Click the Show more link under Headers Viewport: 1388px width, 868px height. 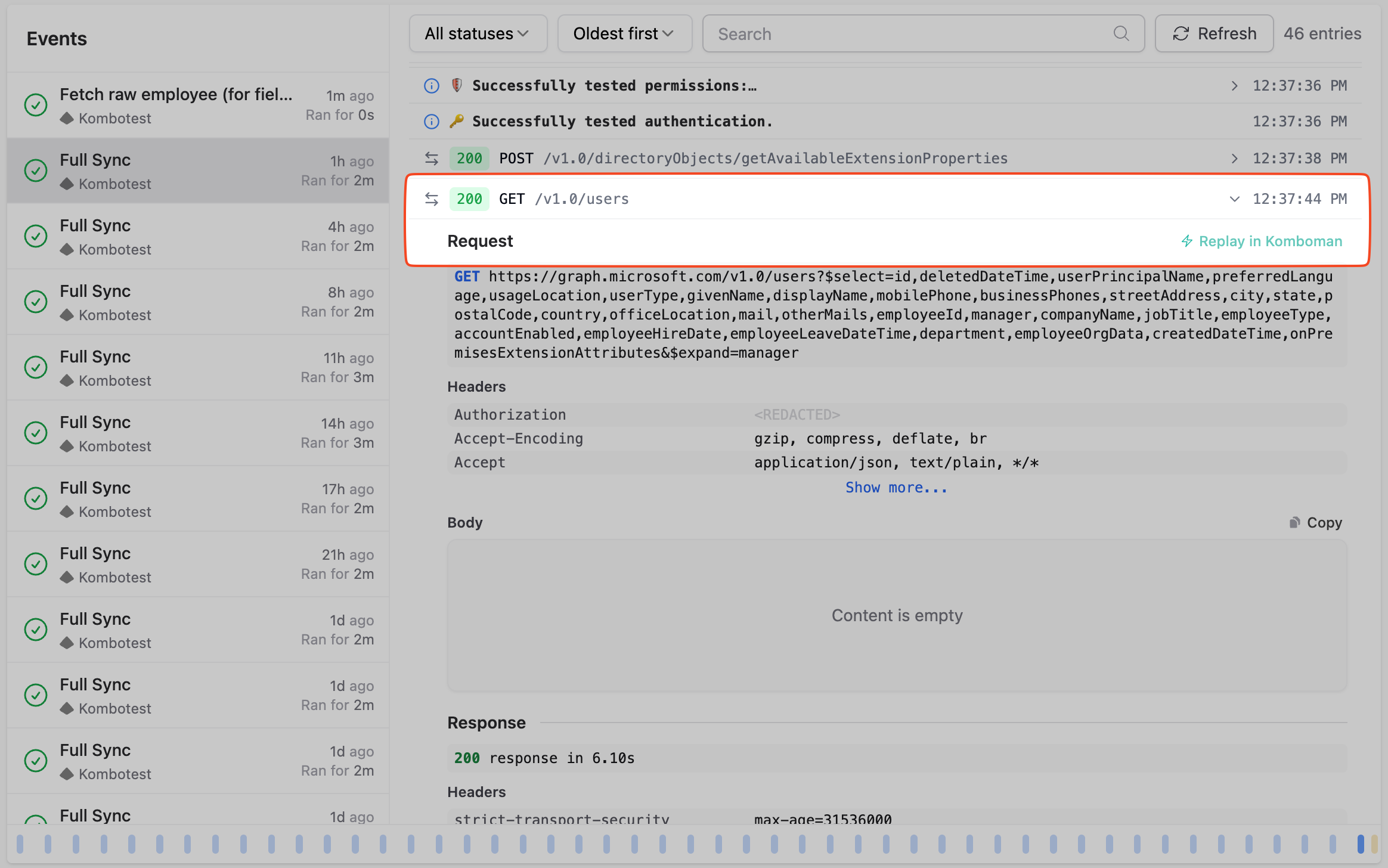click(x=896, y=487)
